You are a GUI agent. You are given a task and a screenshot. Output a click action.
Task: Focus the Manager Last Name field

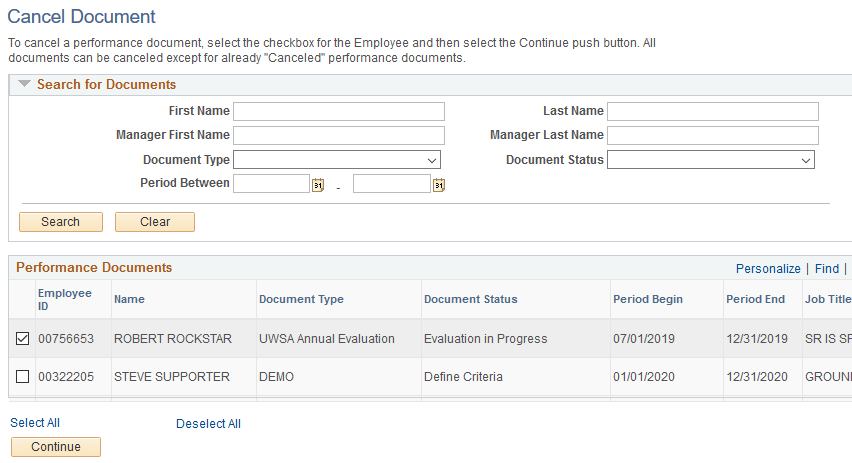click(713, 135)
